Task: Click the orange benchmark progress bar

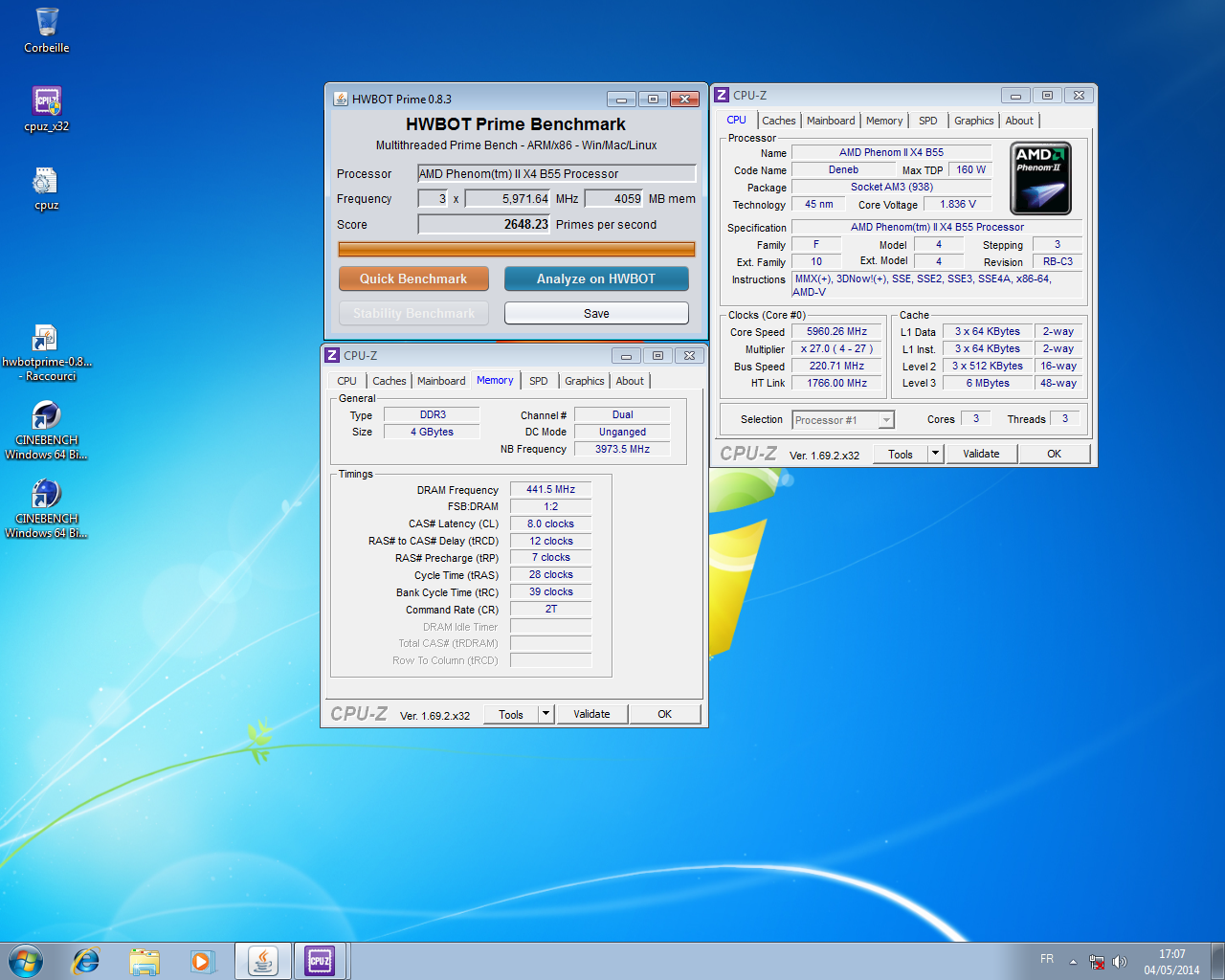Action: tap(517, 250)
